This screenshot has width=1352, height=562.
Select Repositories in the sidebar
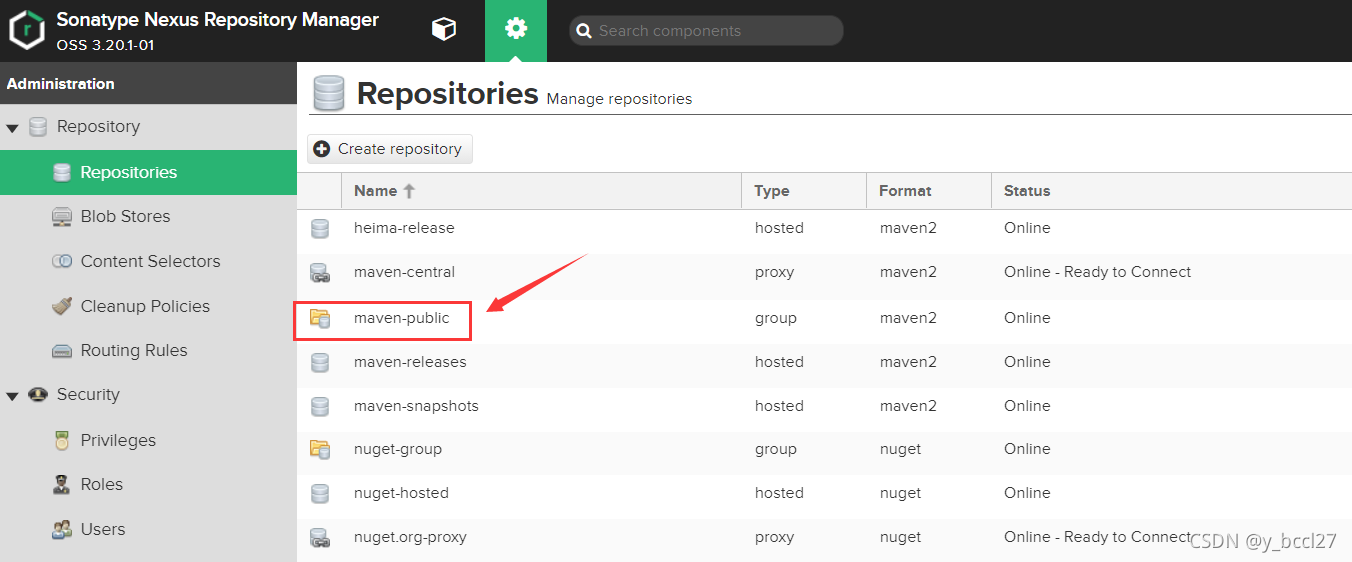(x=148, y=172)
